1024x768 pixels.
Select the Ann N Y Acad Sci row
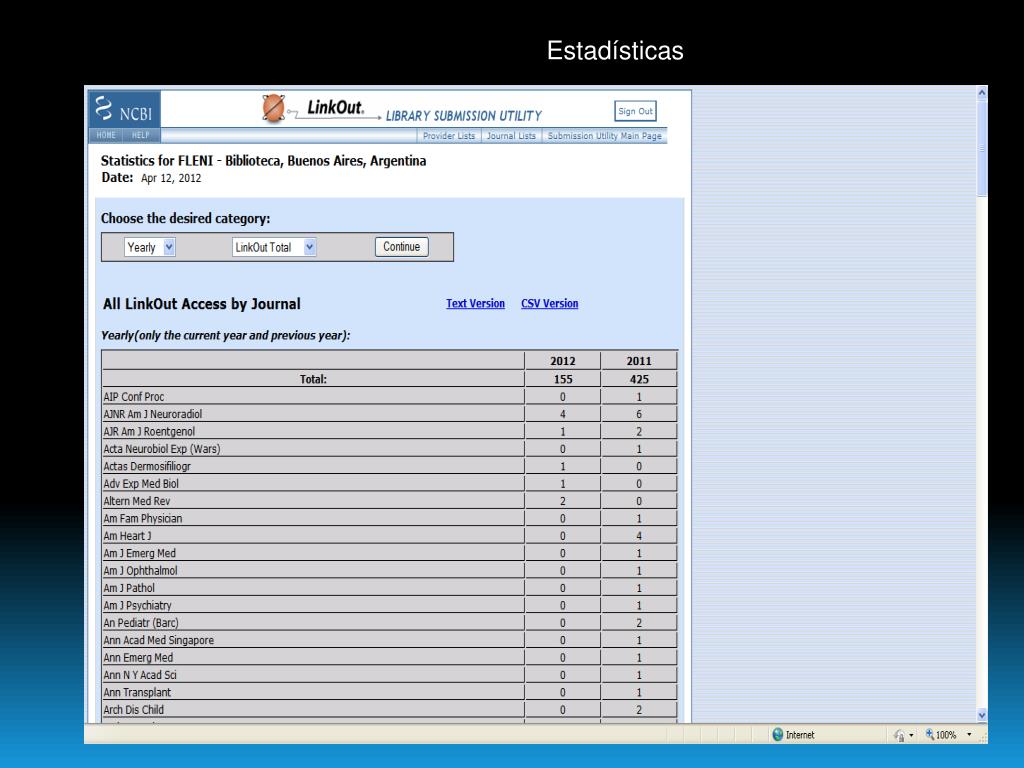(x=389, y=675)
